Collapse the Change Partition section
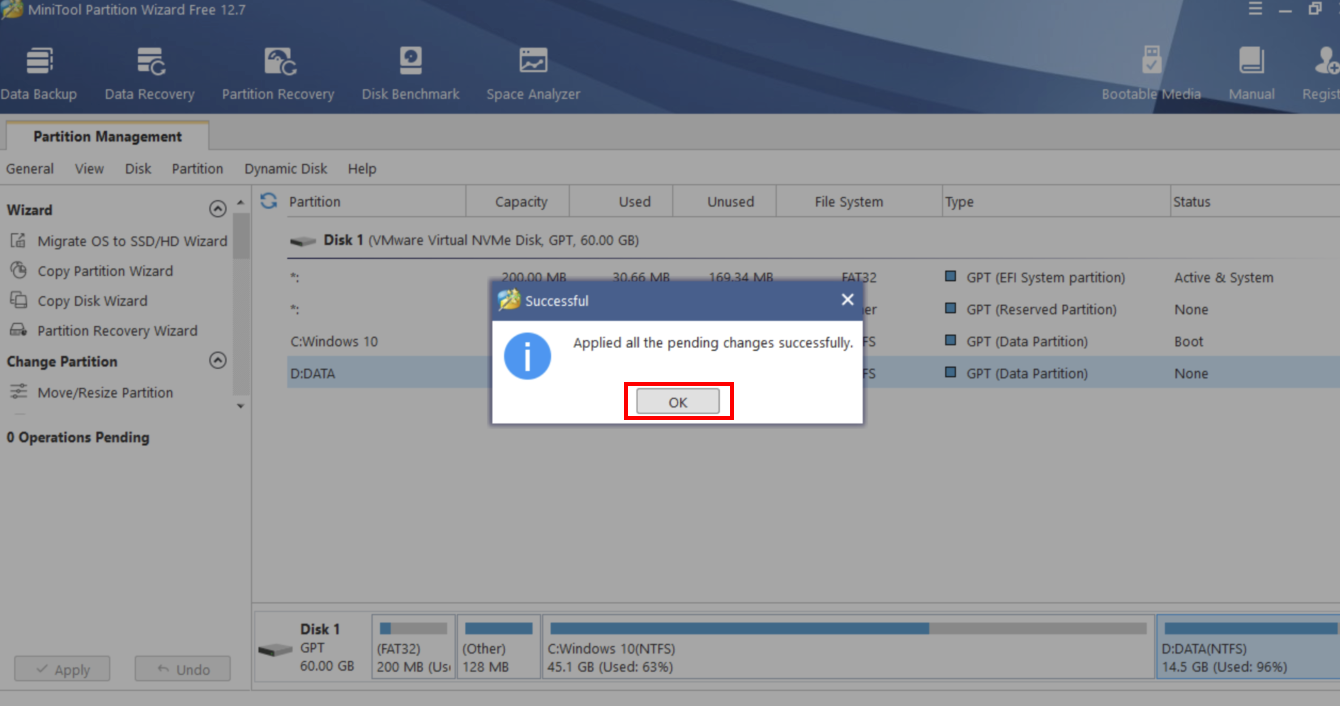The height and width of the screenshot is (706, 1340). pos(218,361)
